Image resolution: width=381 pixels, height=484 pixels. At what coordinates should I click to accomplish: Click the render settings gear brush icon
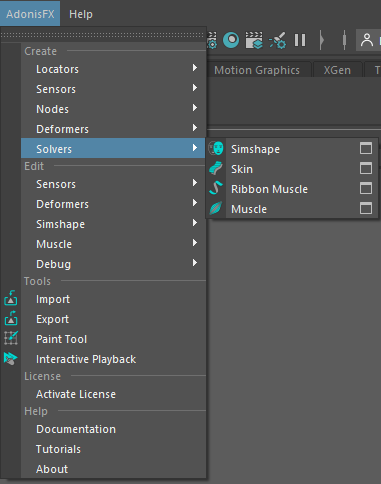[x=277, y=40]
